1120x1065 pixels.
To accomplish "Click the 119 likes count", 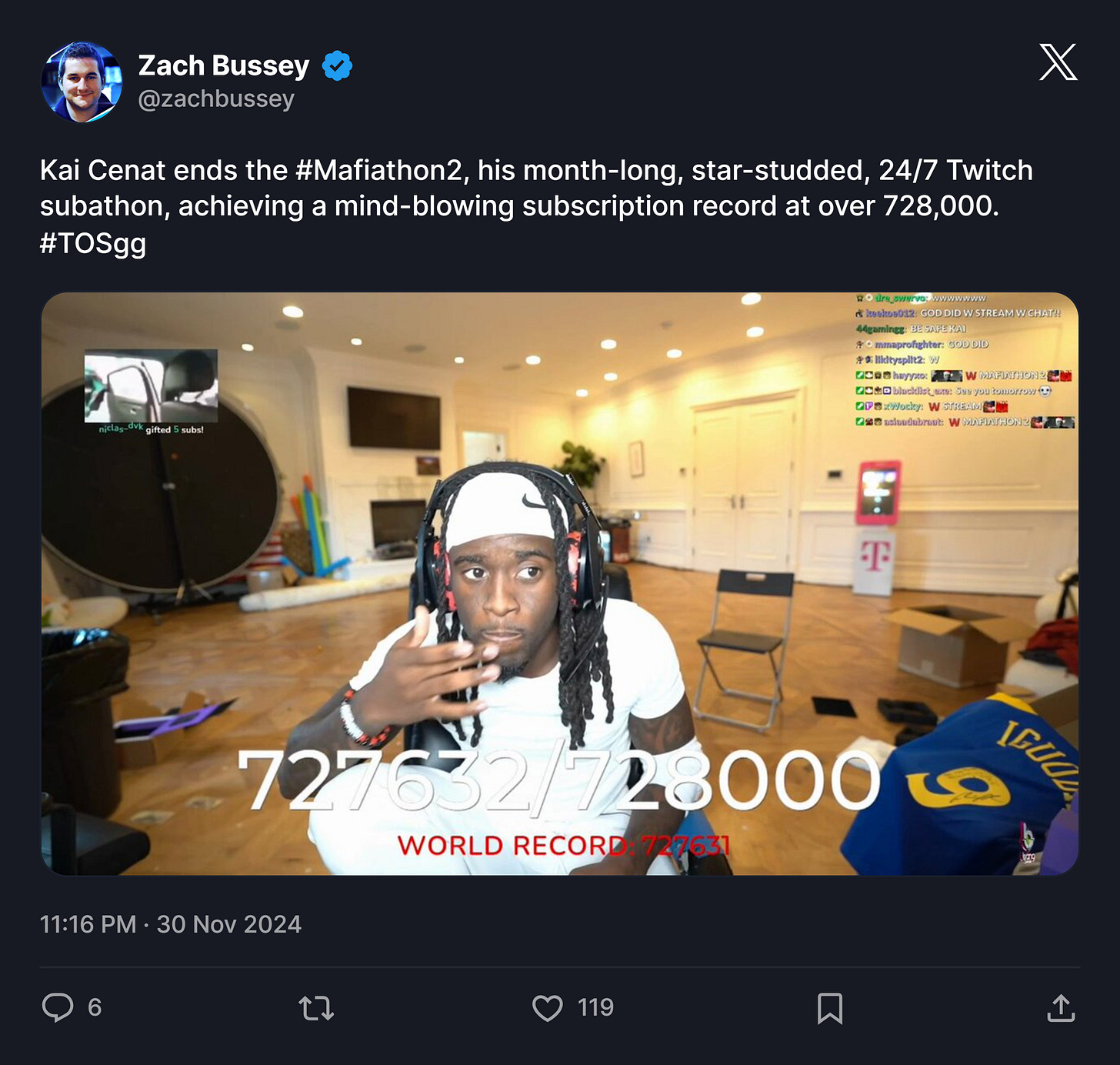I will [595, 1007].
